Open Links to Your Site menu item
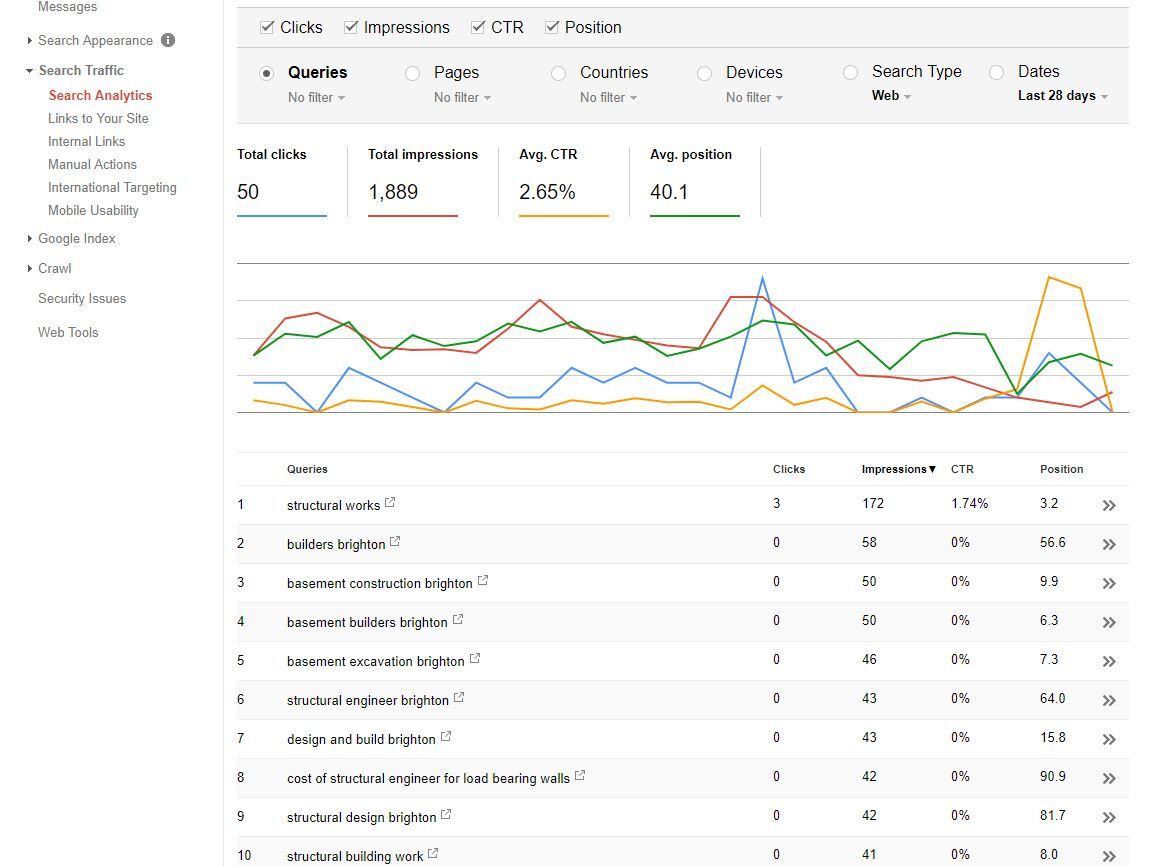 (x=98, y=118)
